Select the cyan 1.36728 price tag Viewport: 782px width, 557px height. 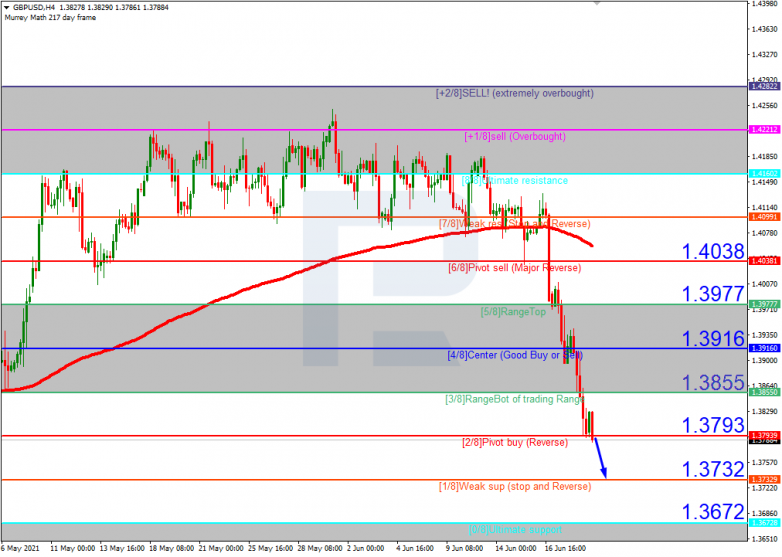point(764,523)
